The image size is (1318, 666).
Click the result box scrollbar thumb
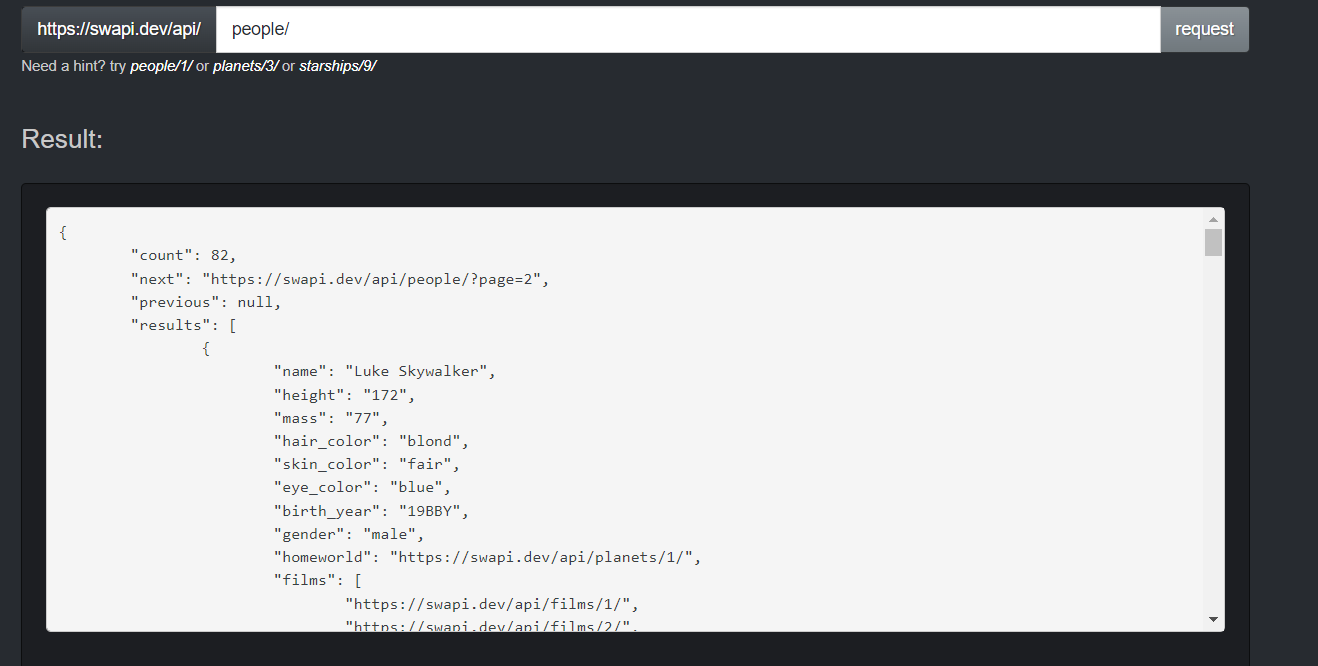[1213, 242]
